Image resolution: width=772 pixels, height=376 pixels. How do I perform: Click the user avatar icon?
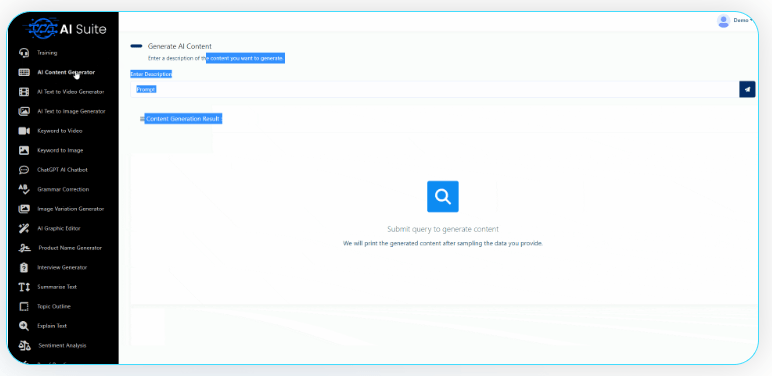(723, 21)
